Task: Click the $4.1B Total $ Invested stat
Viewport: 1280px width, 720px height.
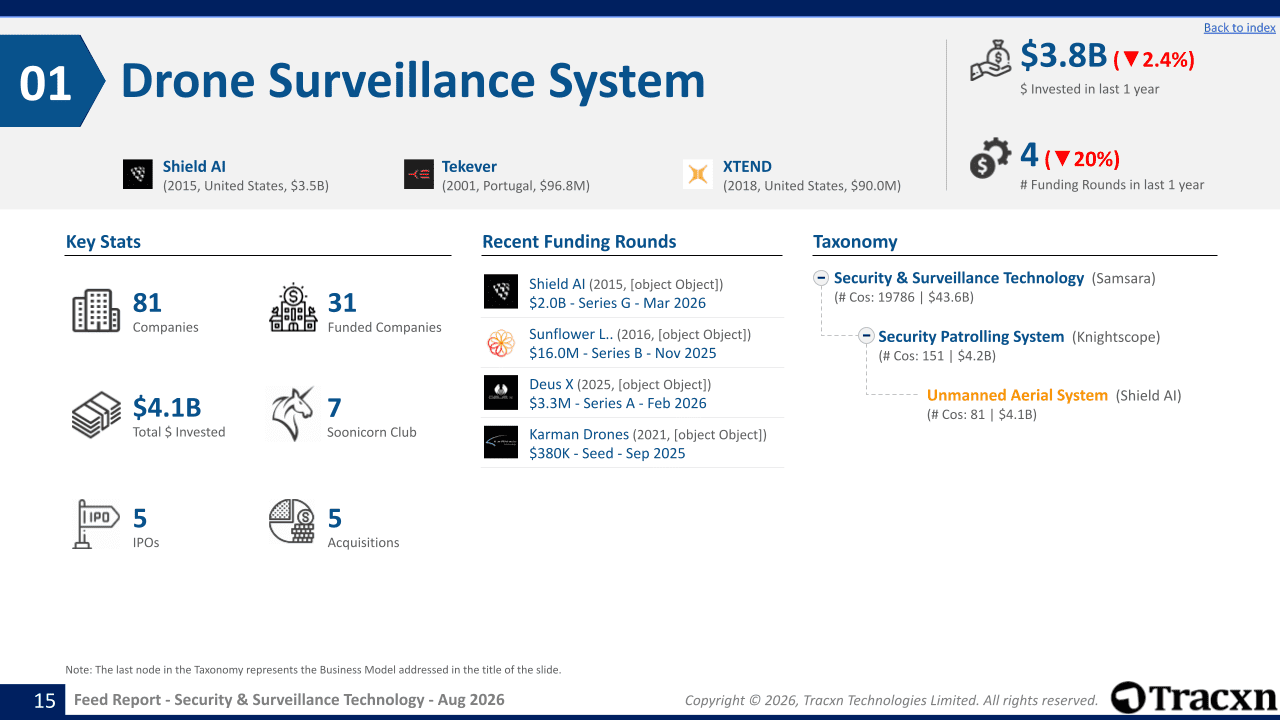Action: point(179,416)
